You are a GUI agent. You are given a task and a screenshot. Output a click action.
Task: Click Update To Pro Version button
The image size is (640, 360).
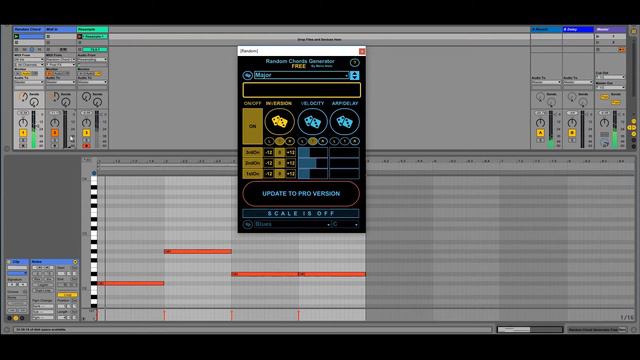pyautogui.click(x=301, y=193)
